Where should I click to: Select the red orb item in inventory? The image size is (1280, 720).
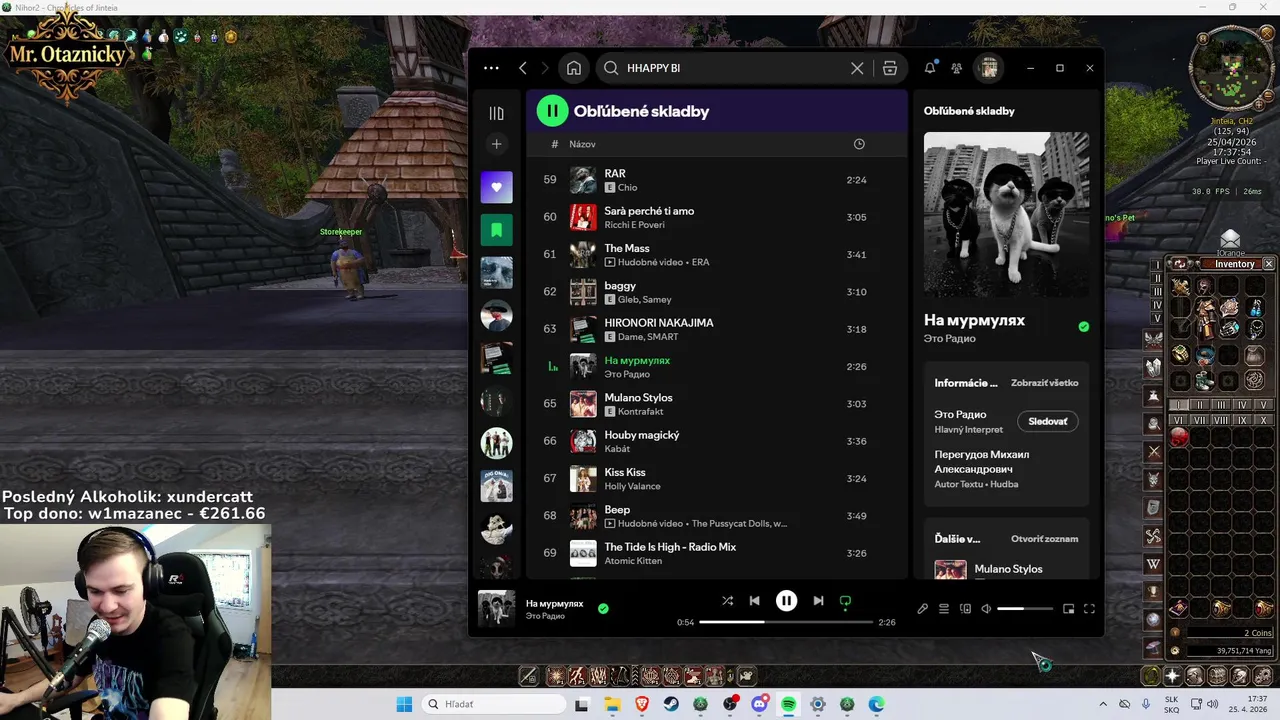(x=1180, y=437)
